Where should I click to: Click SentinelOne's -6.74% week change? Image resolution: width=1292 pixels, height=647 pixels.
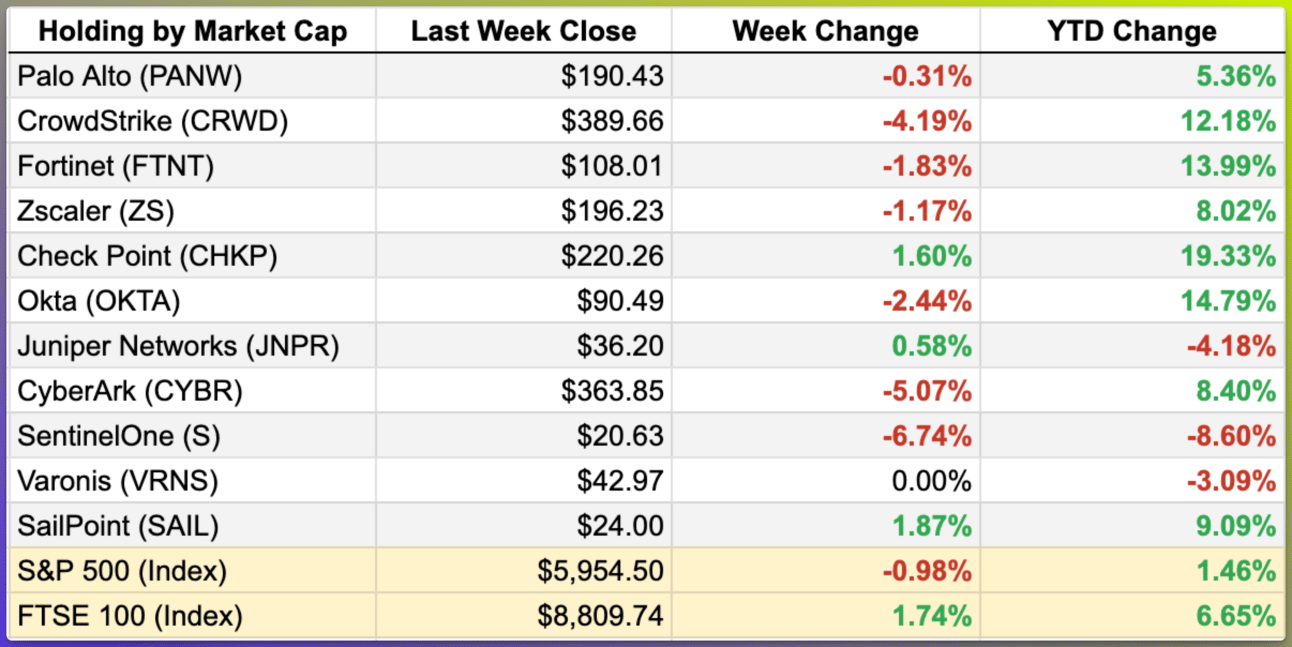pyautogui.click(x=927, y=436)
